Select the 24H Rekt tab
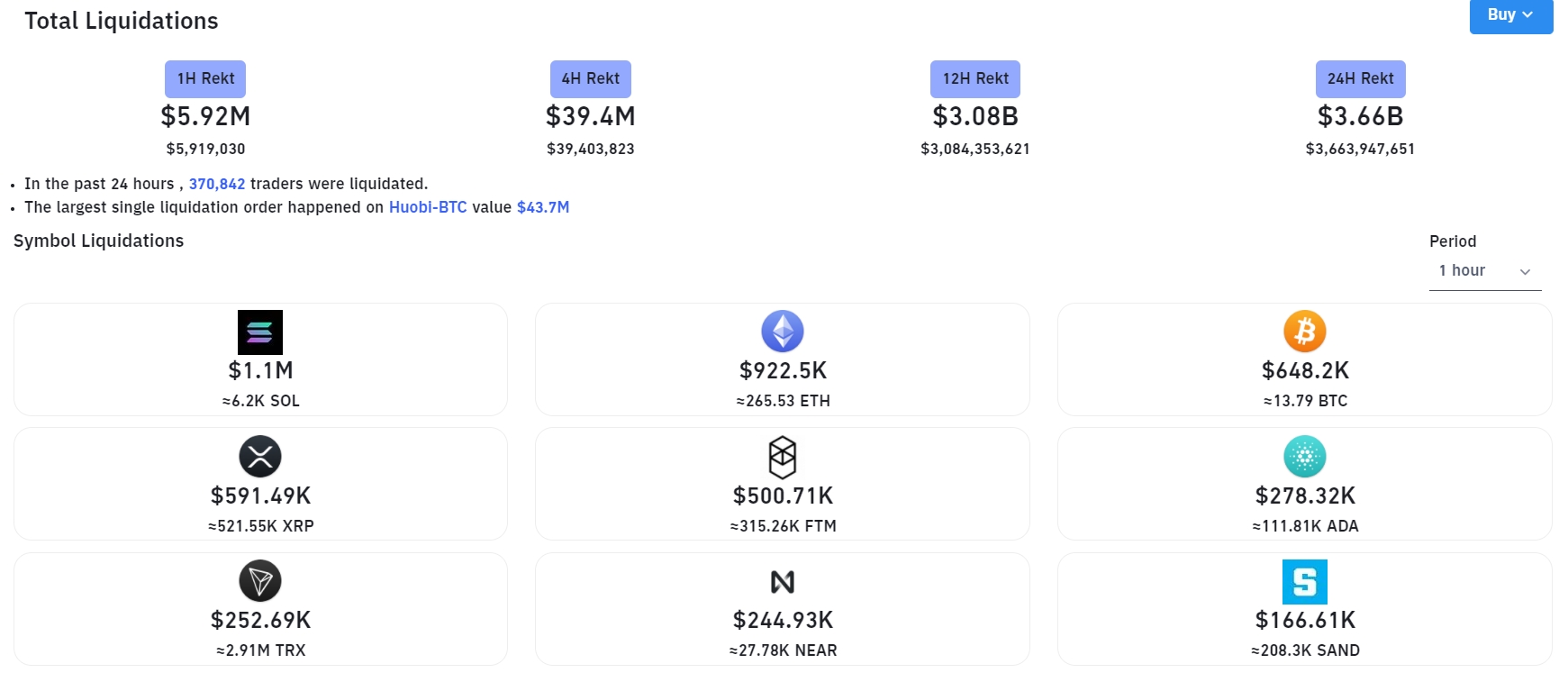The width and height of the screenshot is (1568, 682). coord(1360,79)
